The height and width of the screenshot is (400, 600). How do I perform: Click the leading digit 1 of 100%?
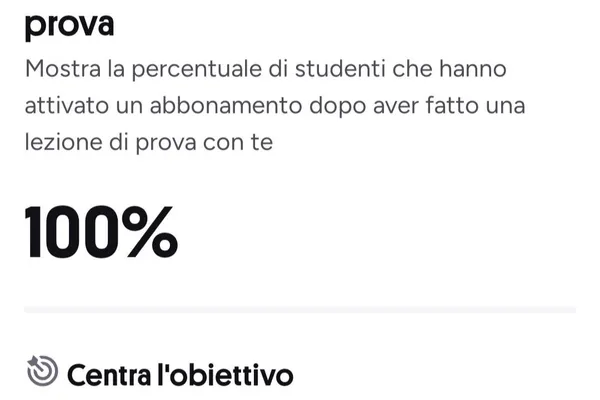[32, 232]
